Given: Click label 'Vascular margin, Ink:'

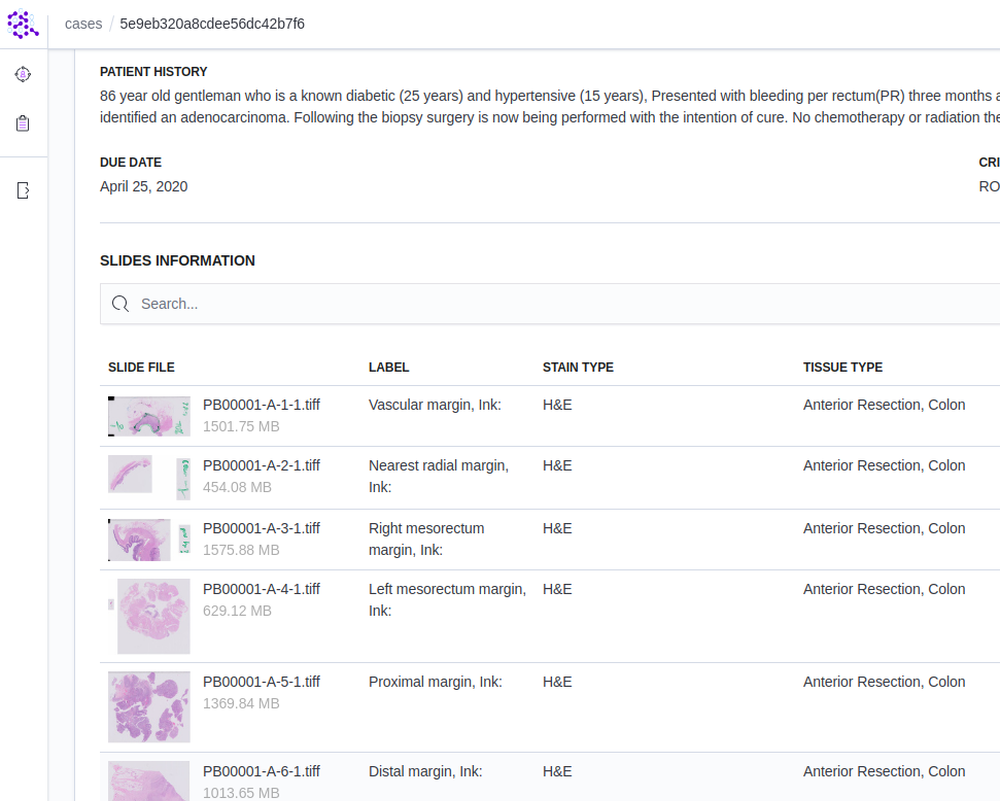Looking at the screenshot, I should tap(435, 405).
